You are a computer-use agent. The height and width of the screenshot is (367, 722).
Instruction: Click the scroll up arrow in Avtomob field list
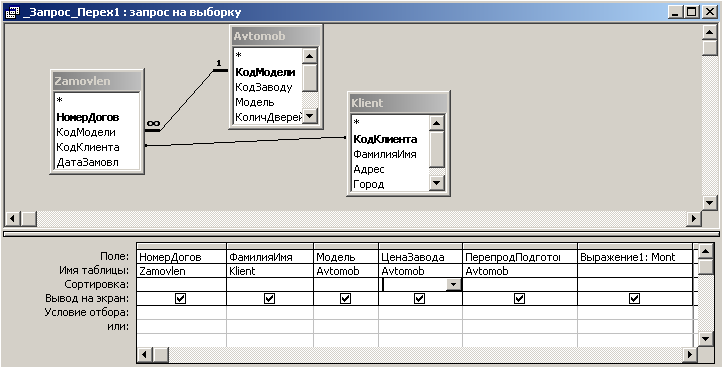pos(310,56)
